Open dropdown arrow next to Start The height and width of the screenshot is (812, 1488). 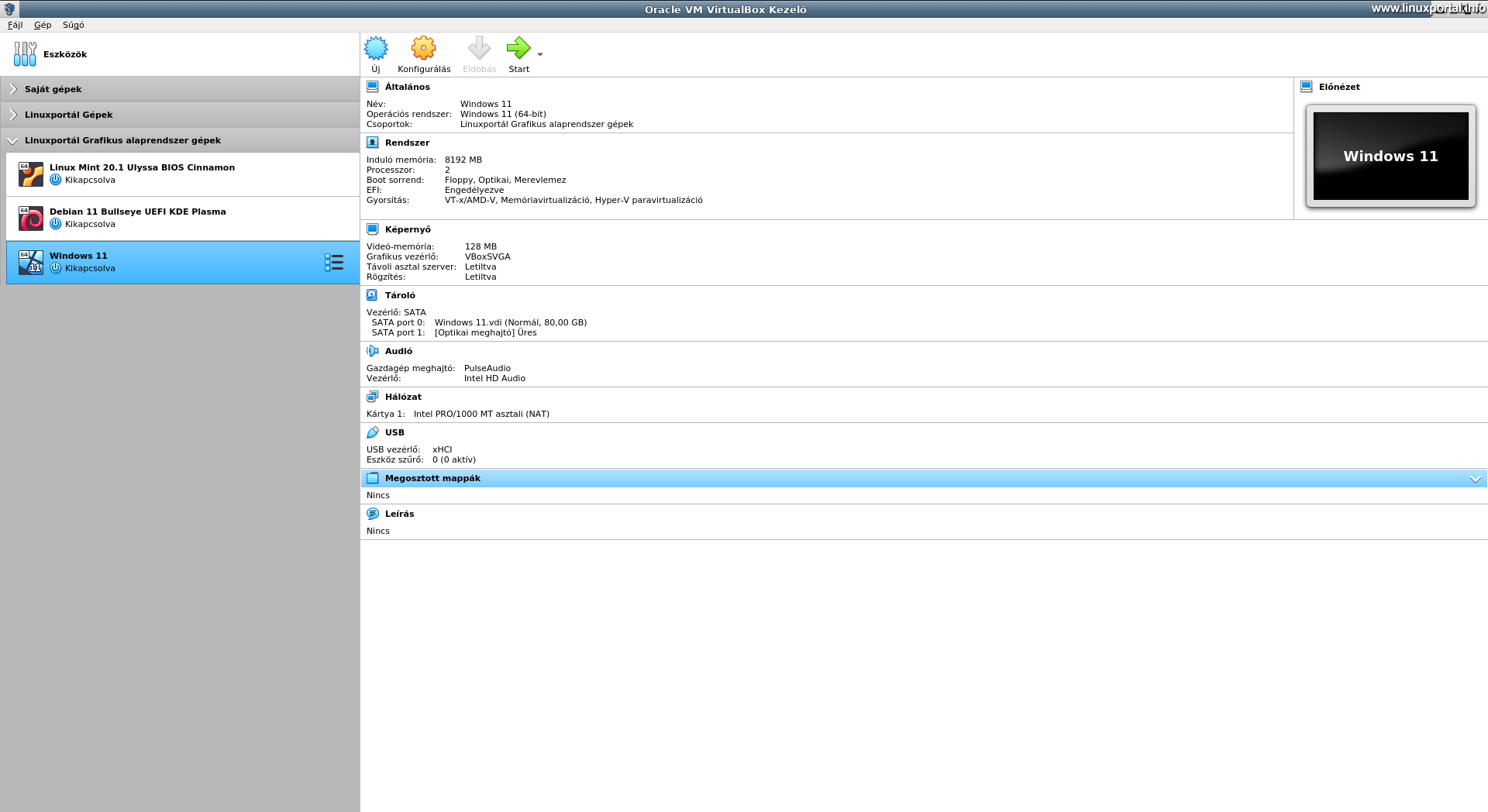(x=540, y=54)
